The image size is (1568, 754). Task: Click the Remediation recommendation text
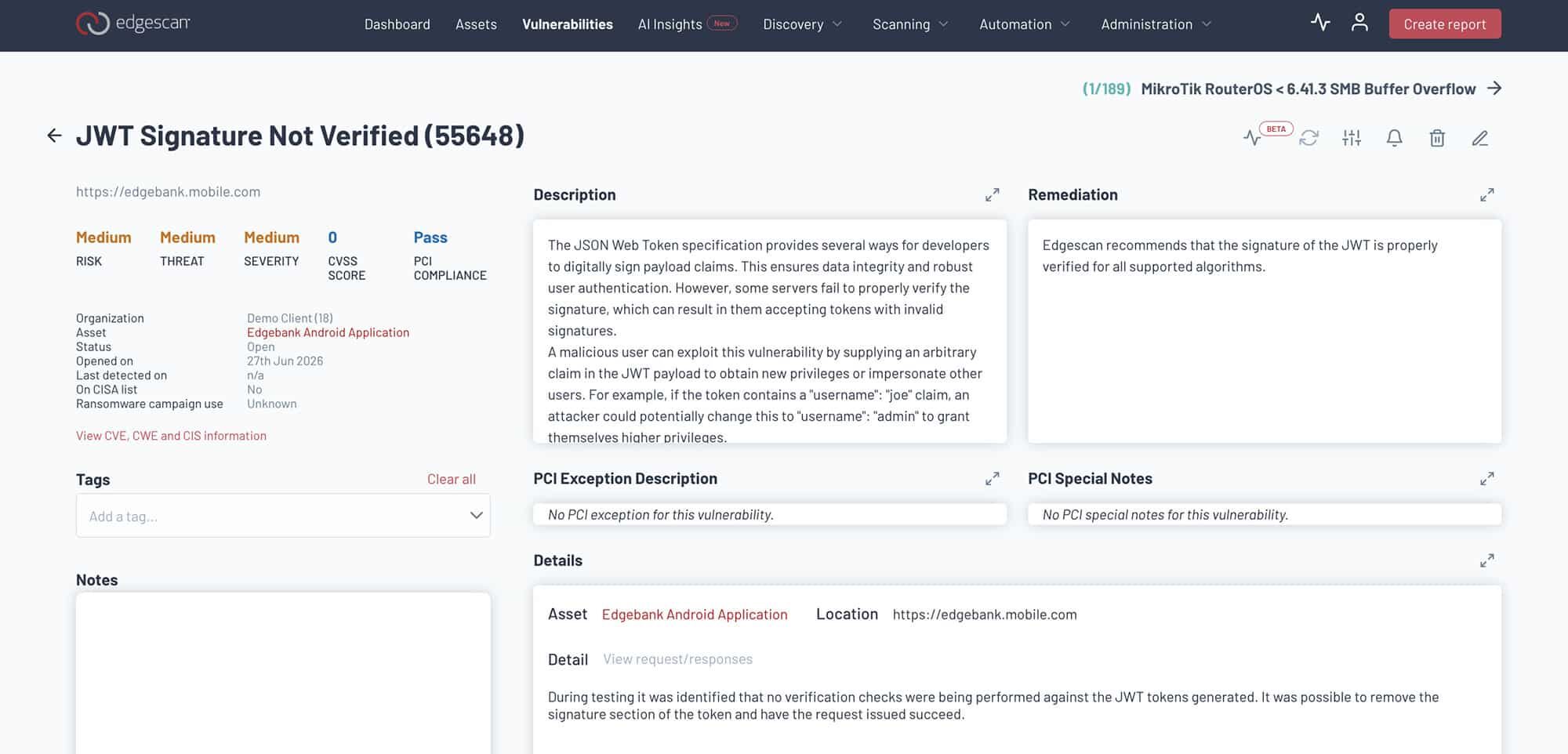coord(1240,256)
